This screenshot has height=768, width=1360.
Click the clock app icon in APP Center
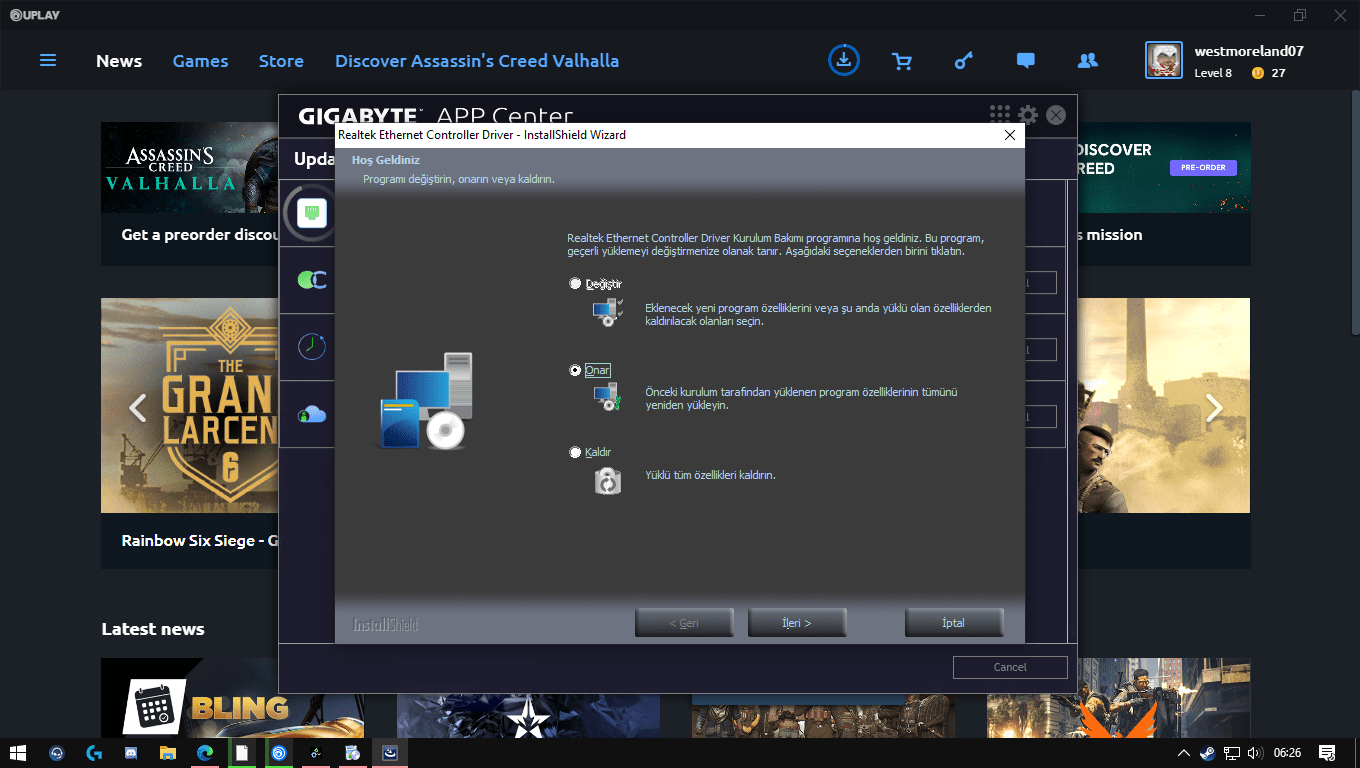(x=312, y=346)
